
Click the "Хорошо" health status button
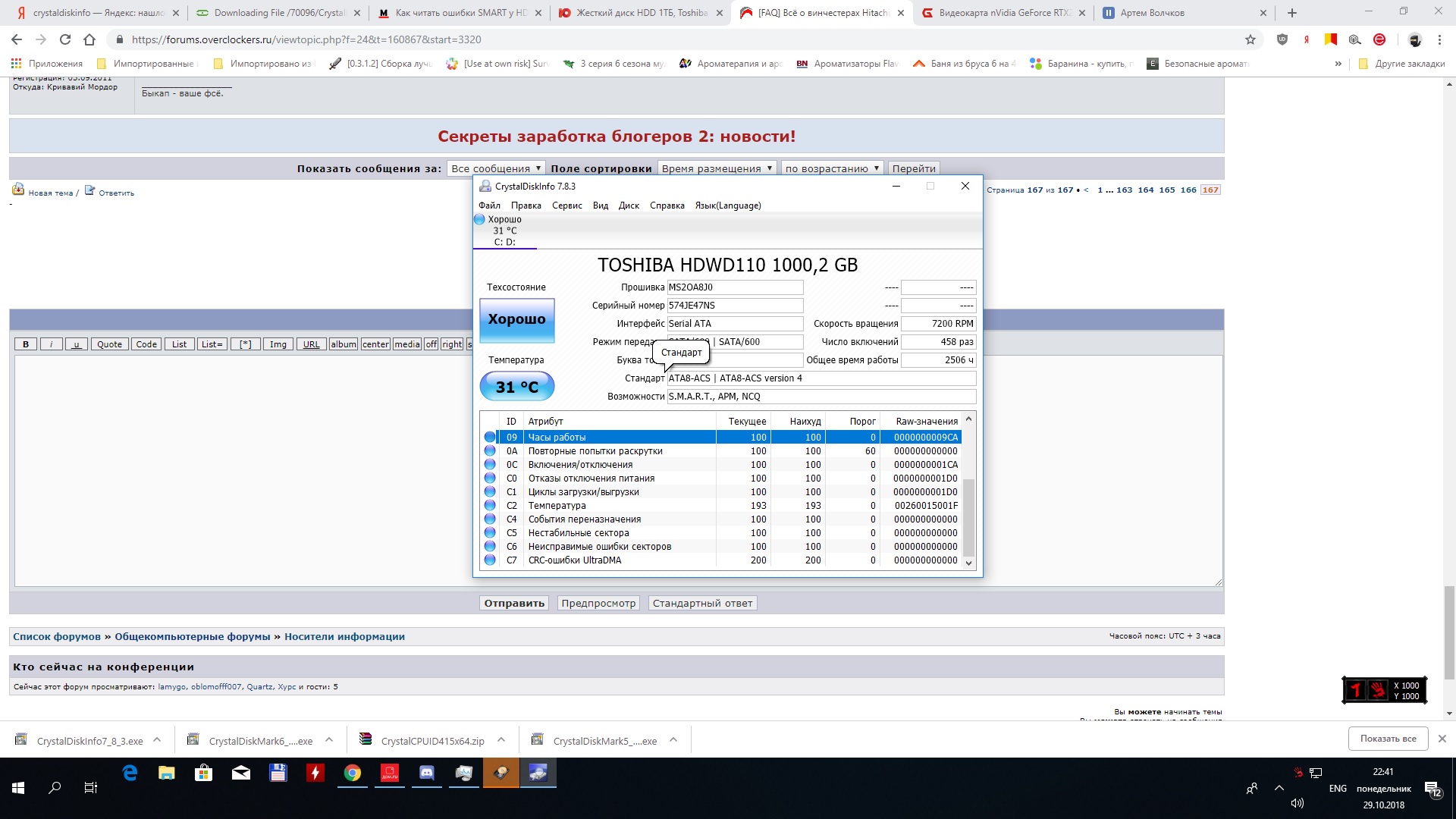(516, 320)
